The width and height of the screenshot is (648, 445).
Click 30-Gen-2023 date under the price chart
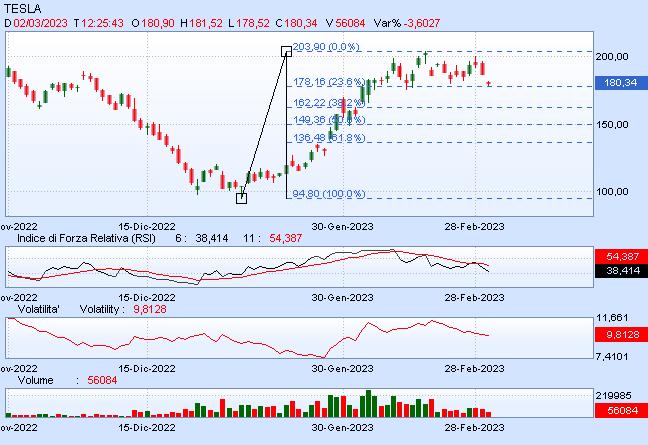(x=342, y=227)
